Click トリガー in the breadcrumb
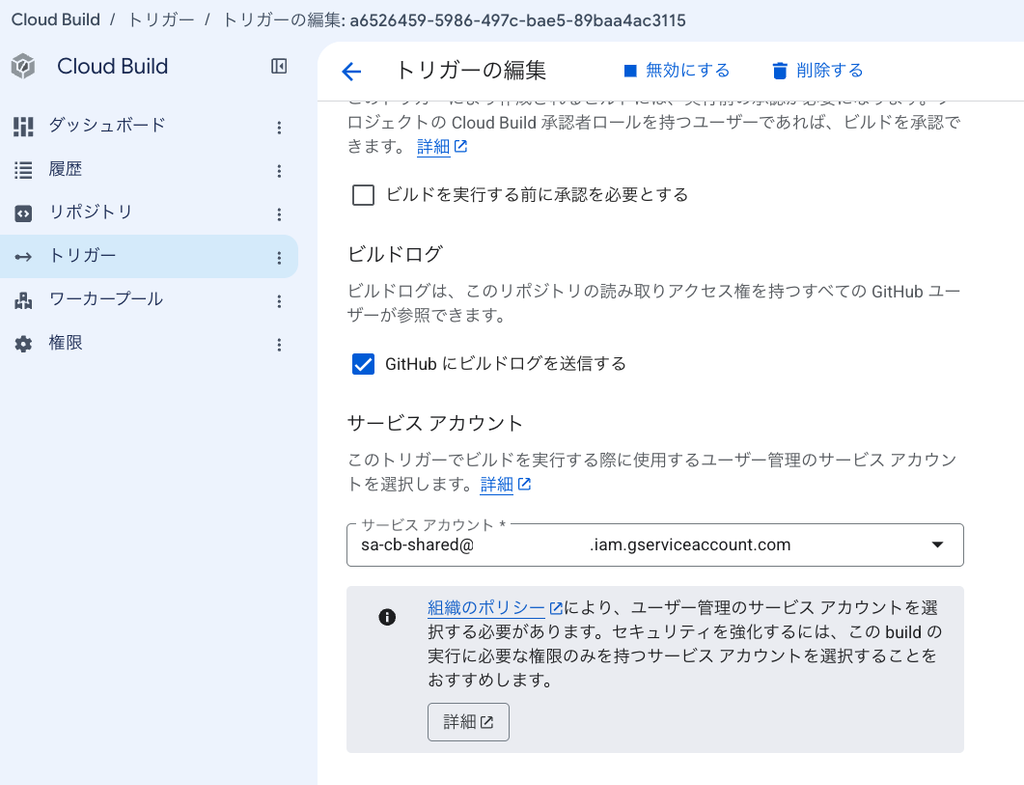The width and height of the screenshot is (1024, 785). (161, 20)
